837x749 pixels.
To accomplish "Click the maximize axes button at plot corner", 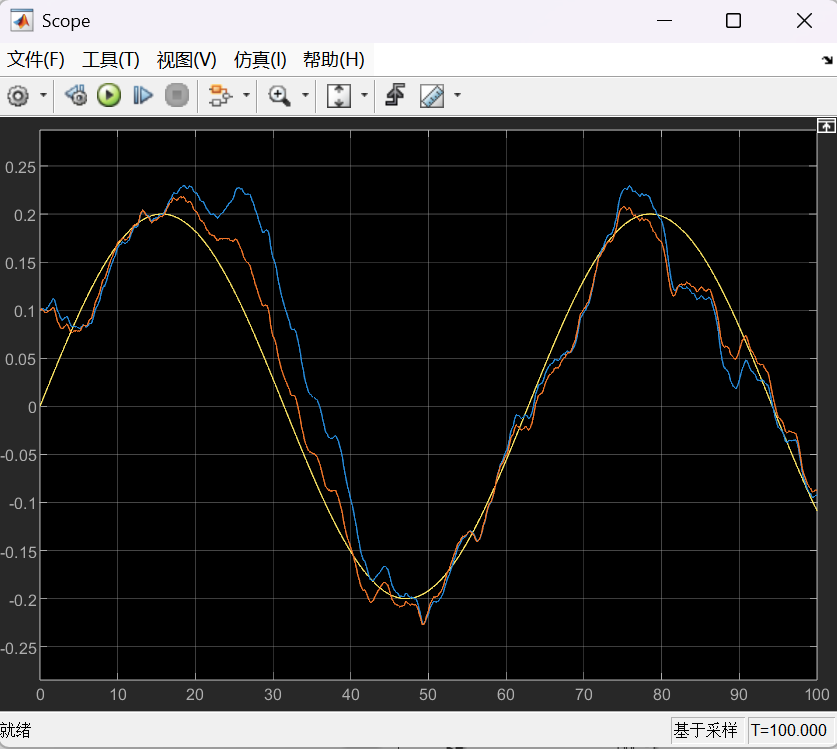I will point(825,126).
